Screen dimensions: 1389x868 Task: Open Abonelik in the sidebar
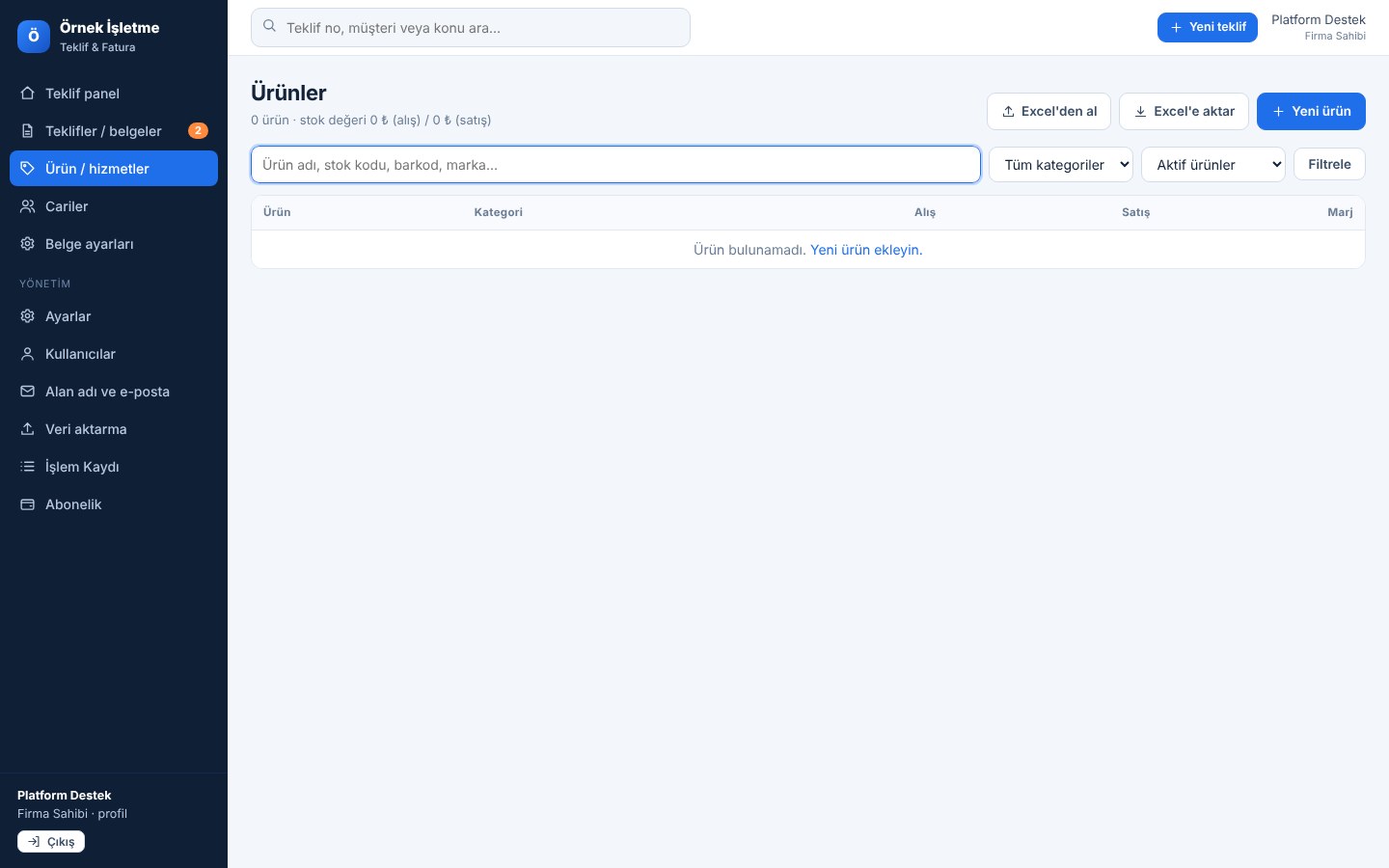[x=114, y=504]
